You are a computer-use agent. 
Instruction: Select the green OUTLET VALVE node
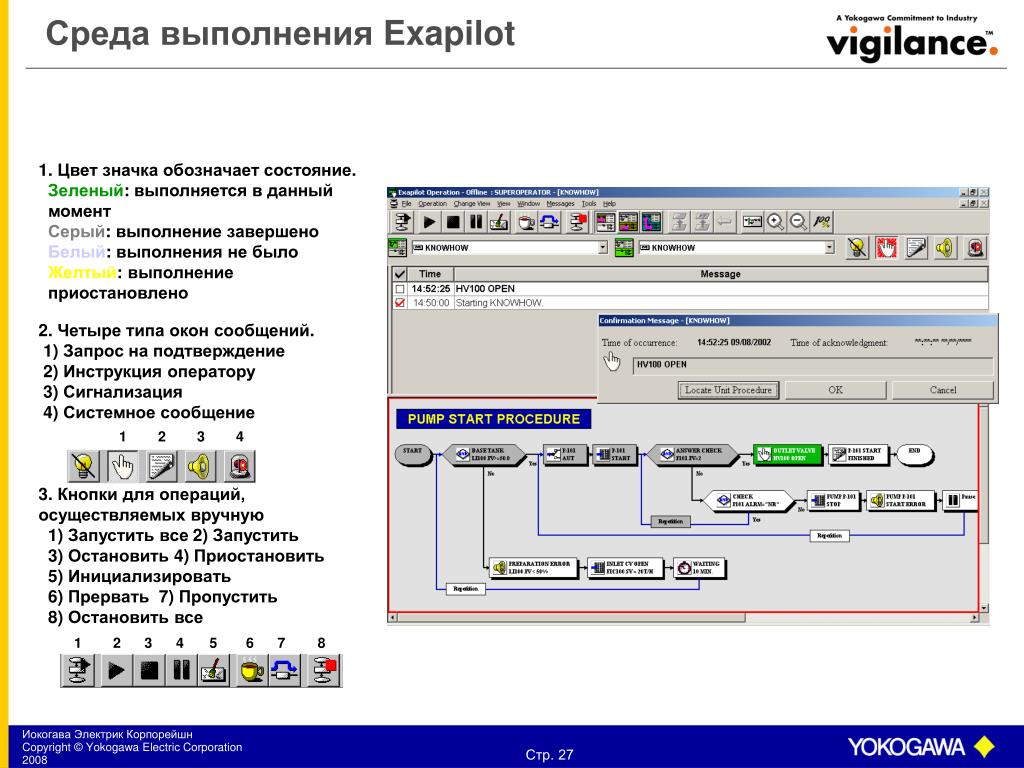[788, 455]
